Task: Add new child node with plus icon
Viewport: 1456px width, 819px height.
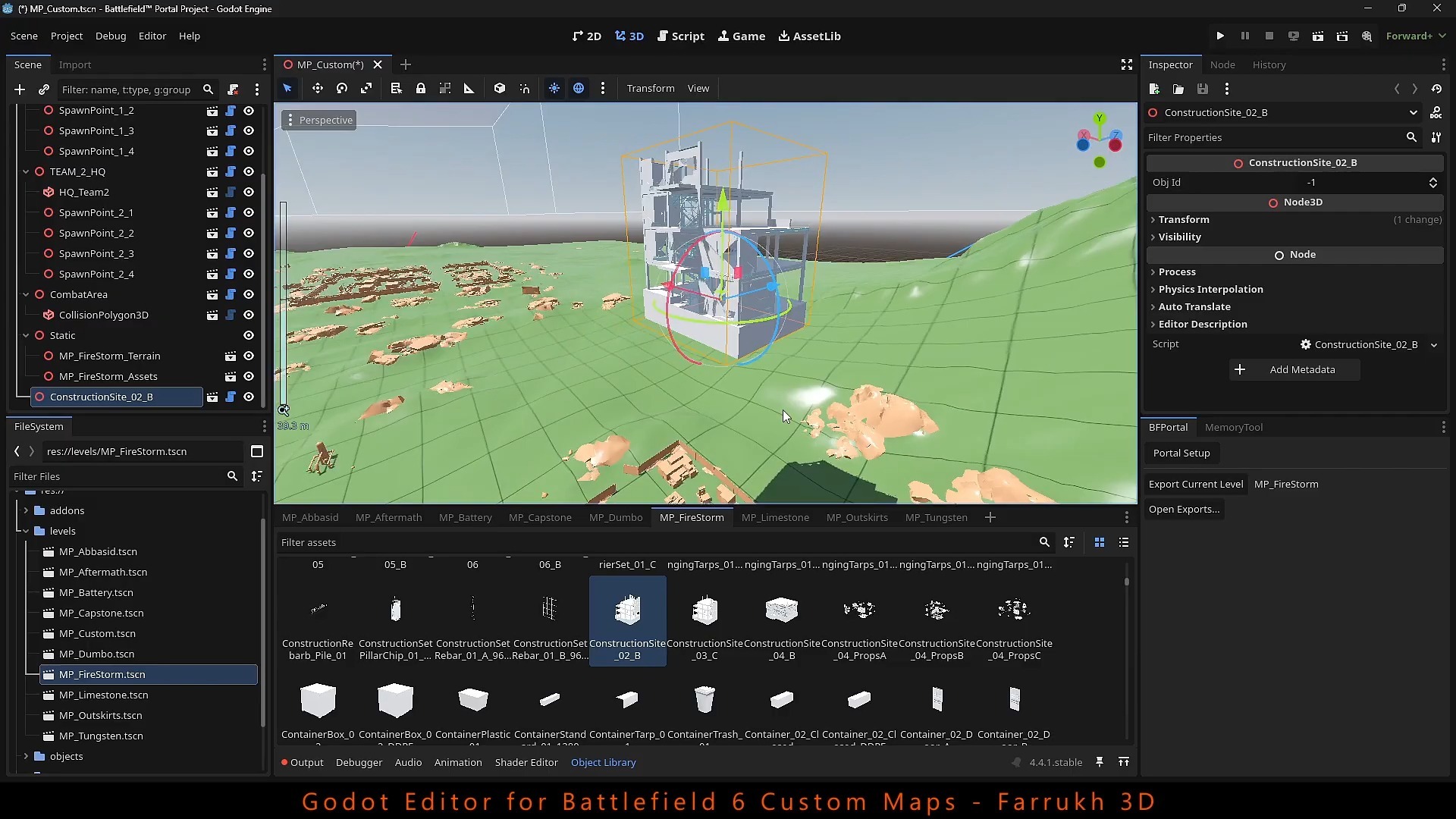Action: coord(20,89)
